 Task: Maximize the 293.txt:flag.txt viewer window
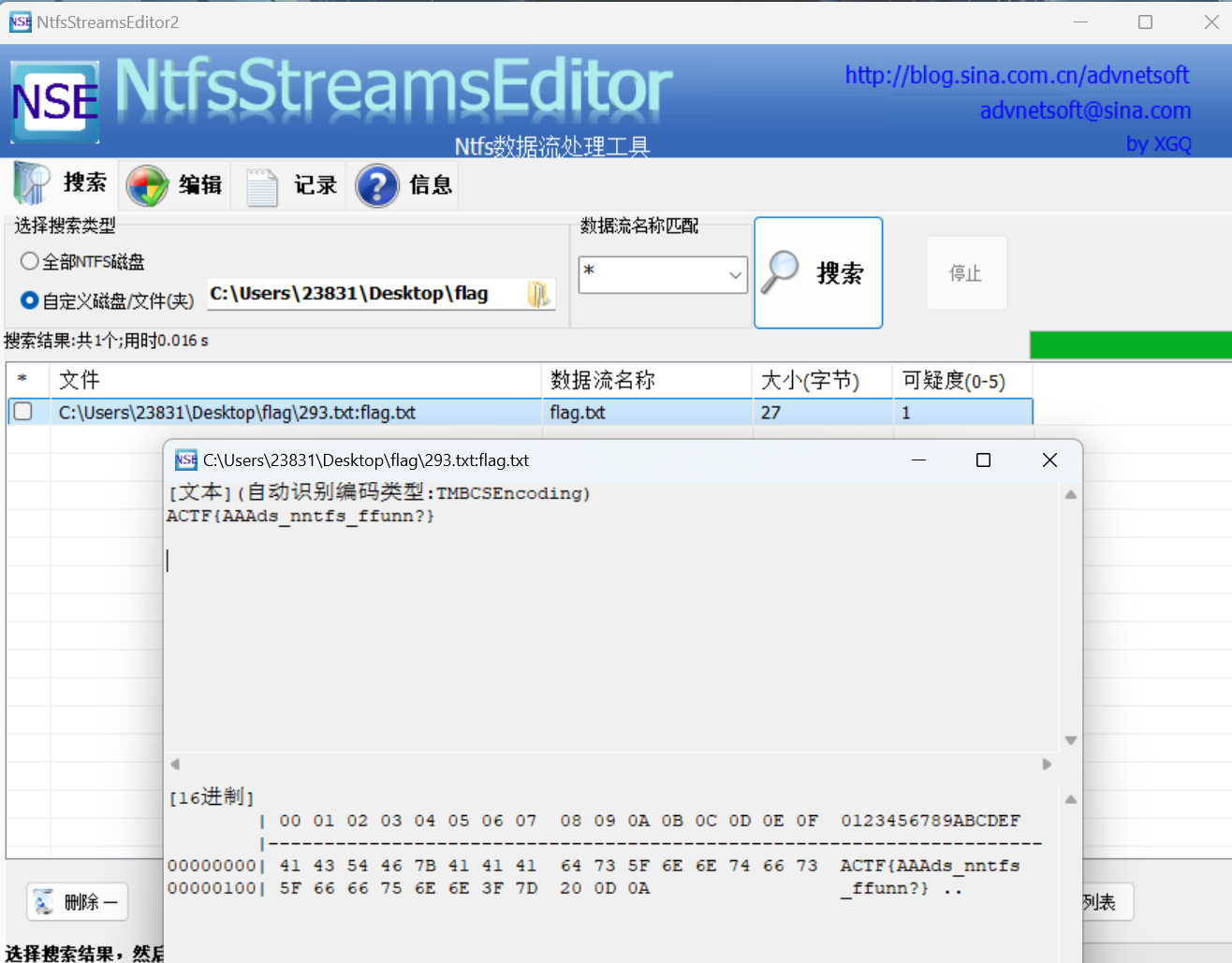coord(983,460)
